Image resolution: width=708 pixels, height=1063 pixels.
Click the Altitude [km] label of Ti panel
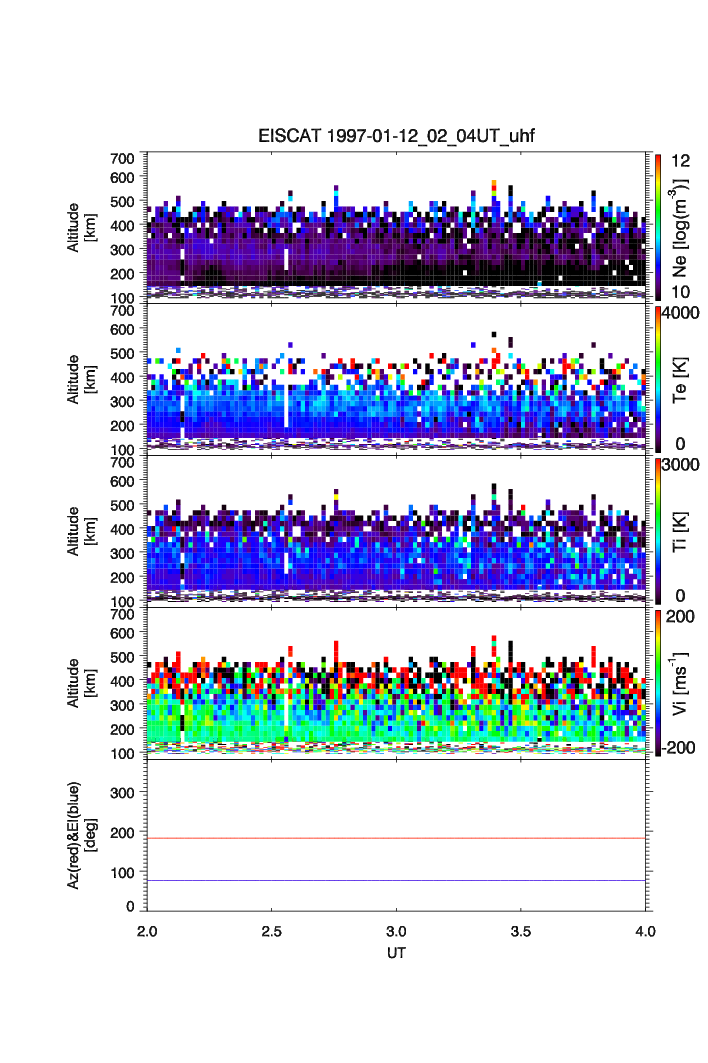tap(81, 532)
